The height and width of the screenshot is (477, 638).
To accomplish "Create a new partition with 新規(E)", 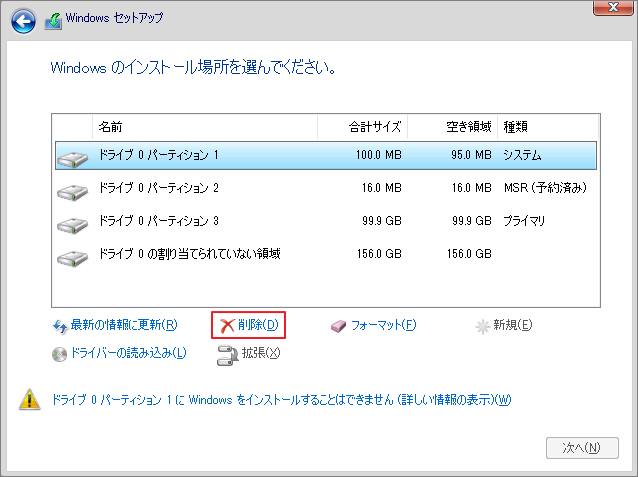I will 512,325.
